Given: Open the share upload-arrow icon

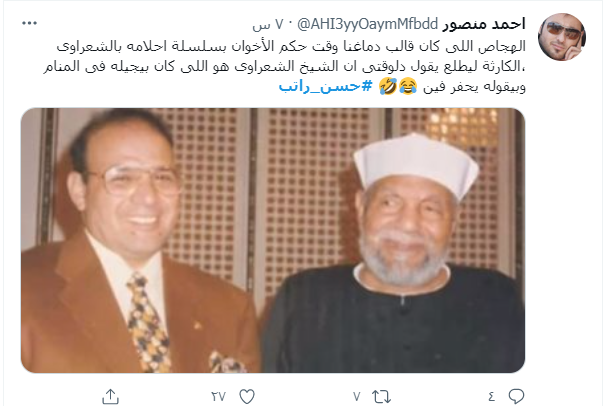Looking at the screenshot, I should pyautogui.click(x=110, y=396).
